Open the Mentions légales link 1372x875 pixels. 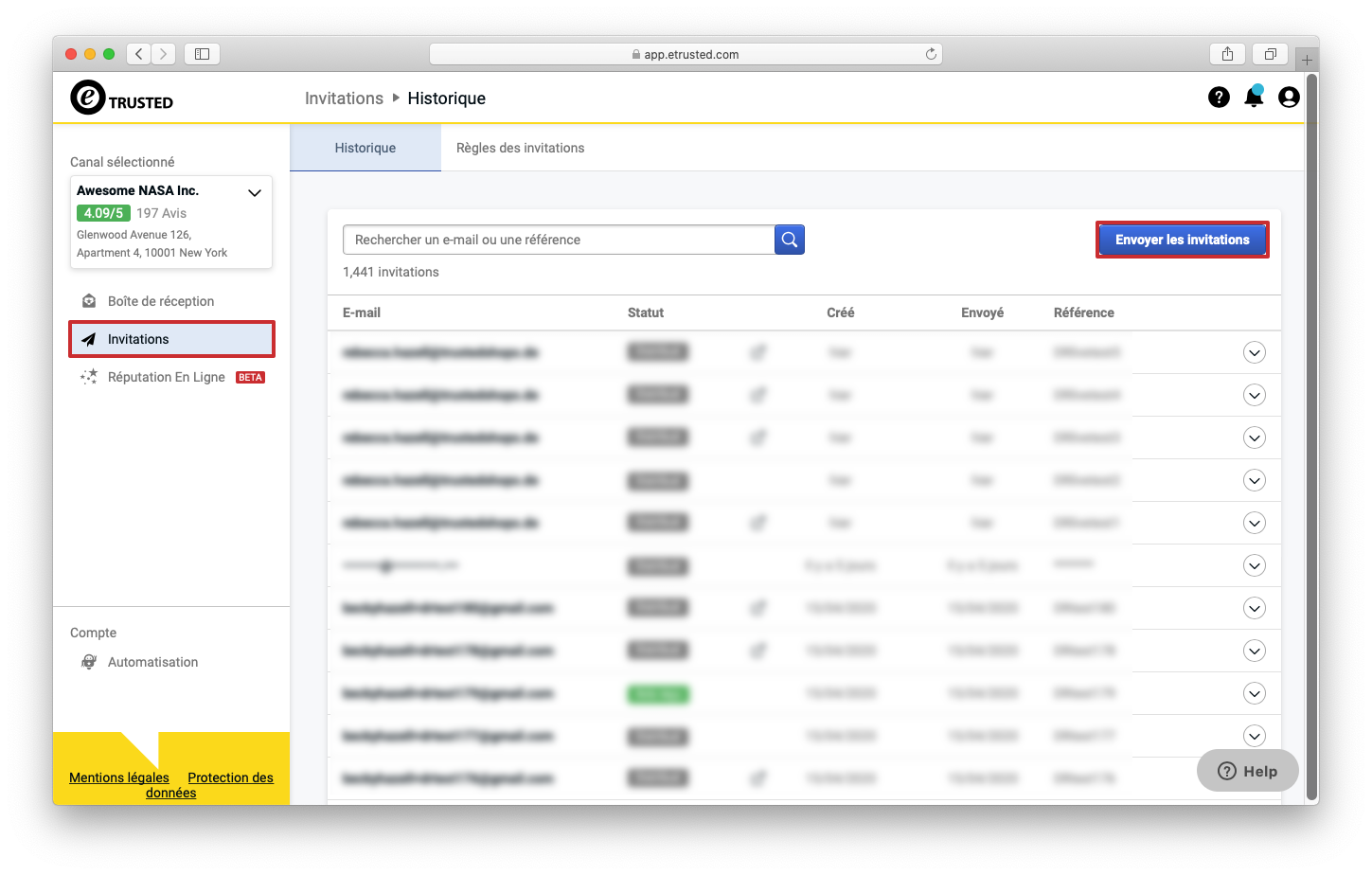[x=119, y=777]
